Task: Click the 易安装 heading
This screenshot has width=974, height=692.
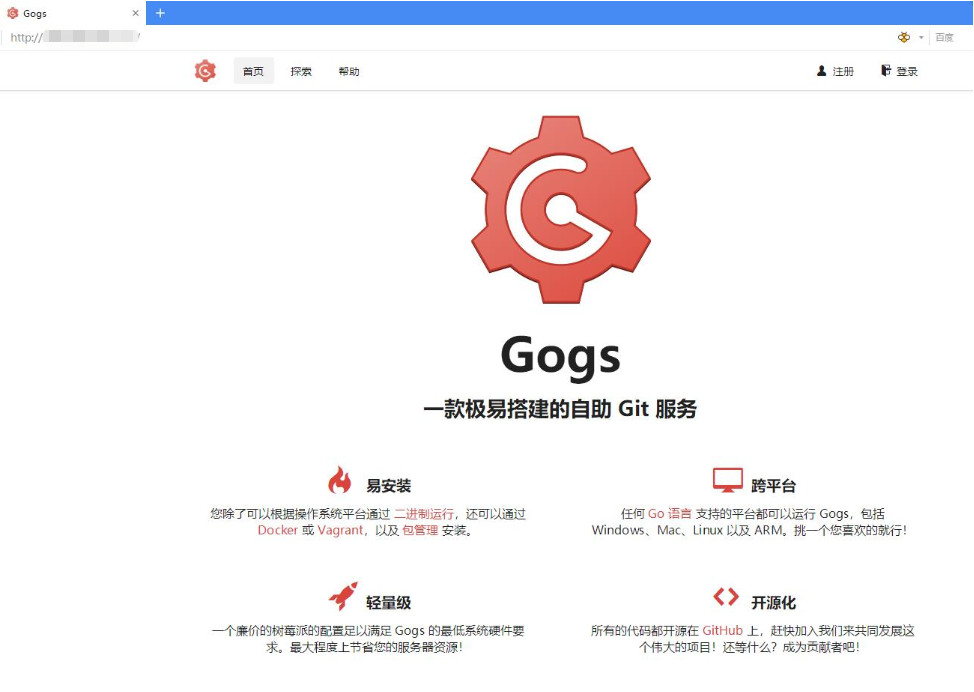Action: pyautogui.click(x=389, y=486)
